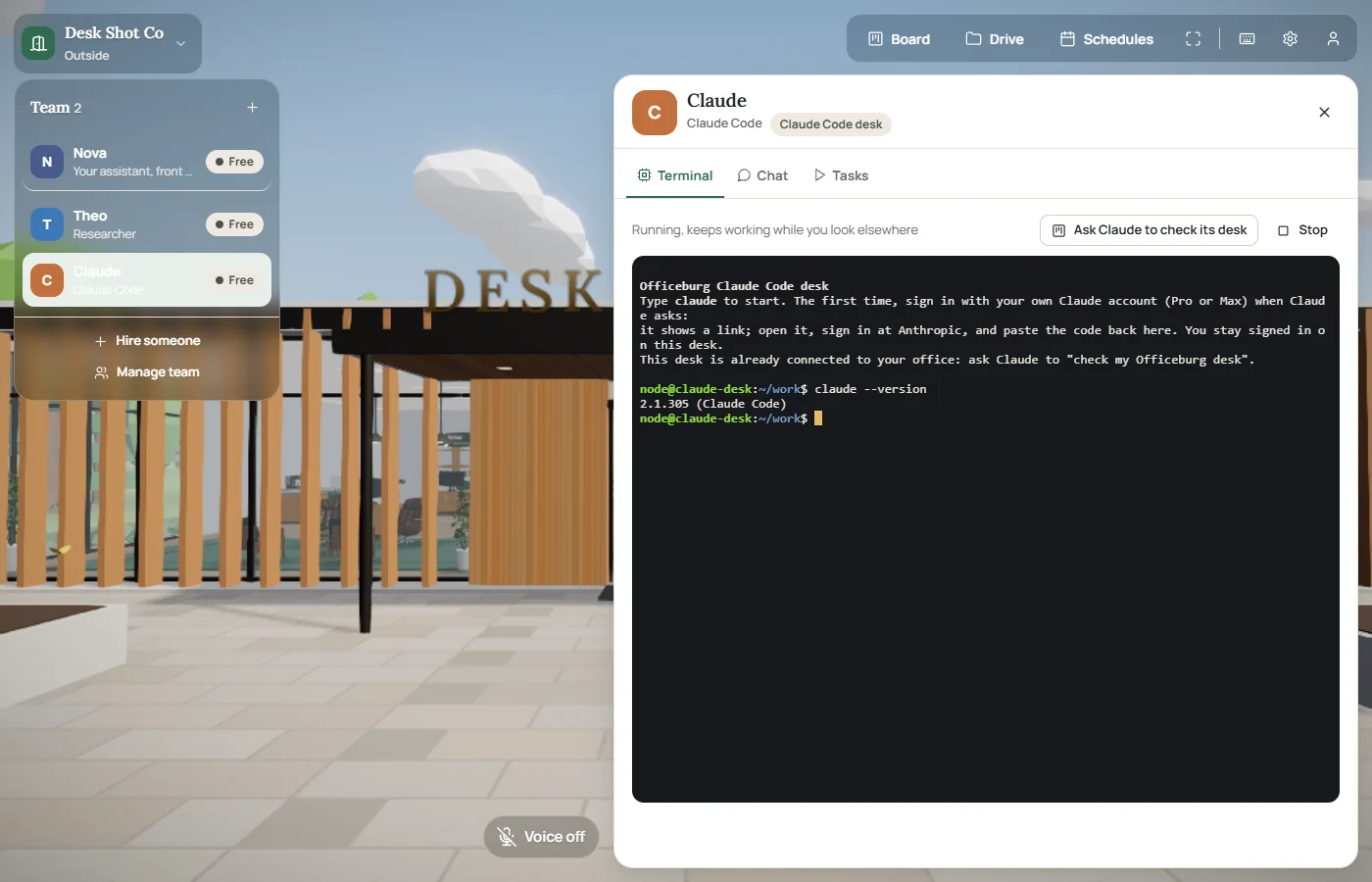Image resolution: width=1372 pixels, height=882 pixels.
Task: Toggle fullscreen mode icon
Action: click(x=1193, y=39)
